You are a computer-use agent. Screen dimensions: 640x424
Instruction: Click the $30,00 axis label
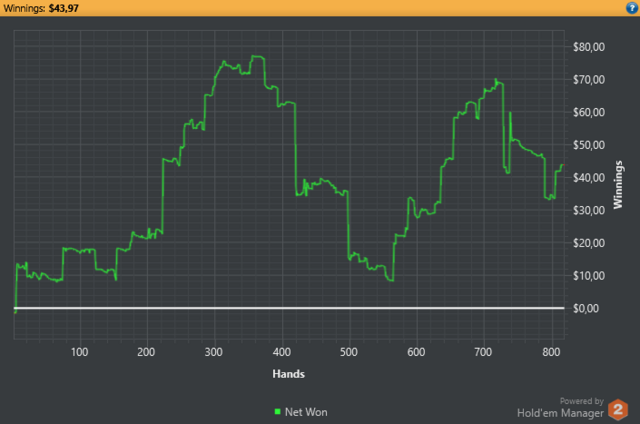589,210
